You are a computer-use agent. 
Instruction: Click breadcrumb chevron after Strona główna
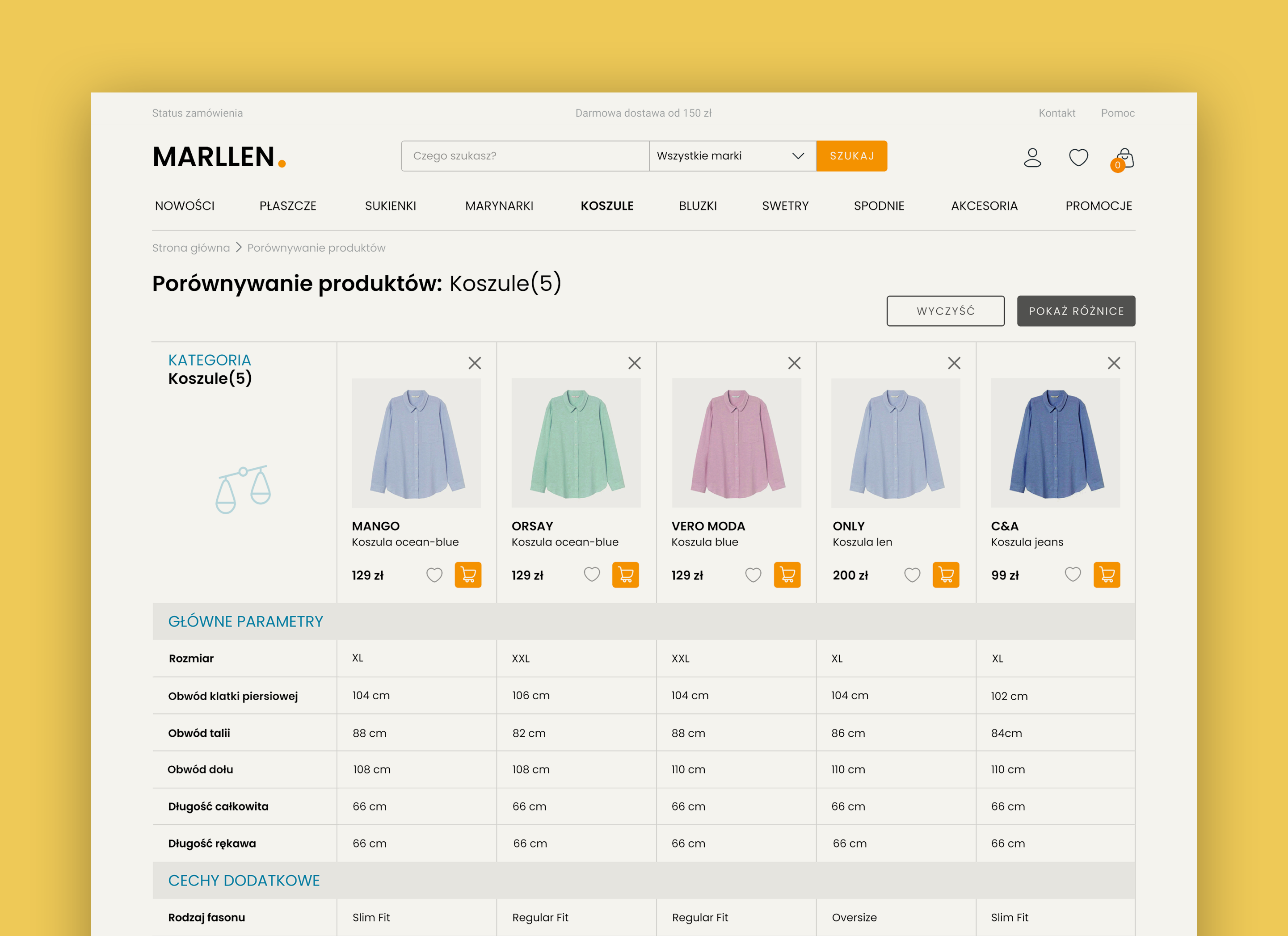click(239, 248)
